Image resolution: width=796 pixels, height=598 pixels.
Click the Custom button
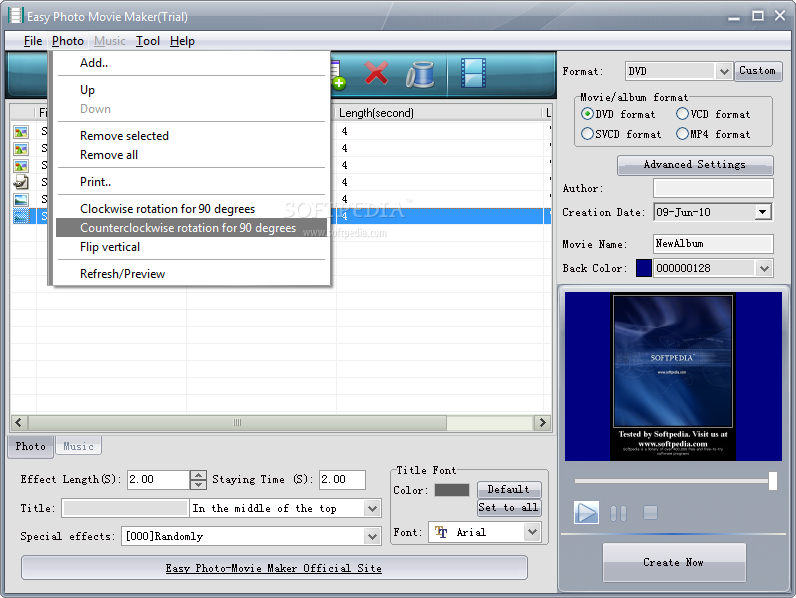[x=757, y=71]
